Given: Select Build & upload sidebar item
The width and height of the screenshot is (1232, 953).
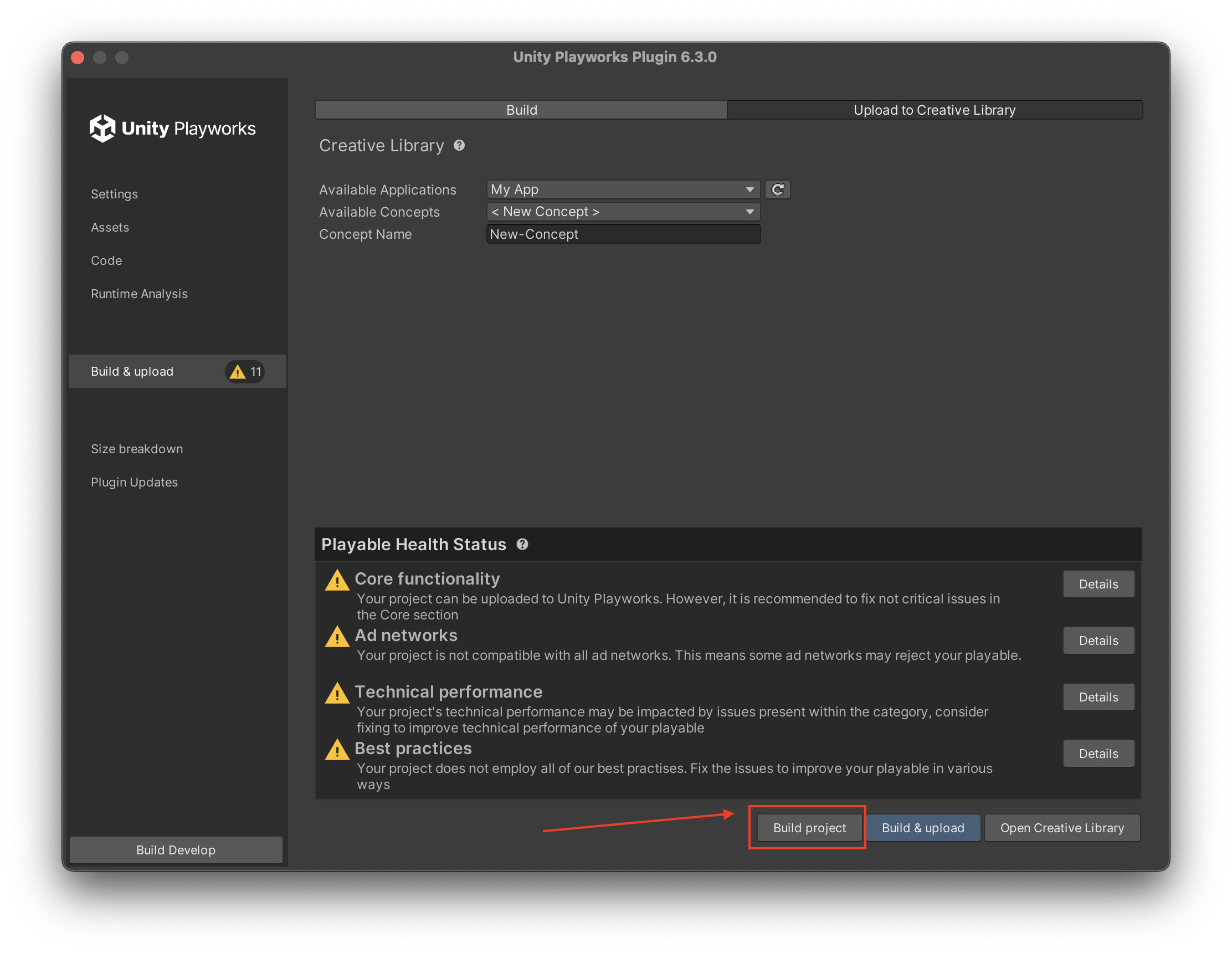Looking at the screenshot, I should pos(177,371).
